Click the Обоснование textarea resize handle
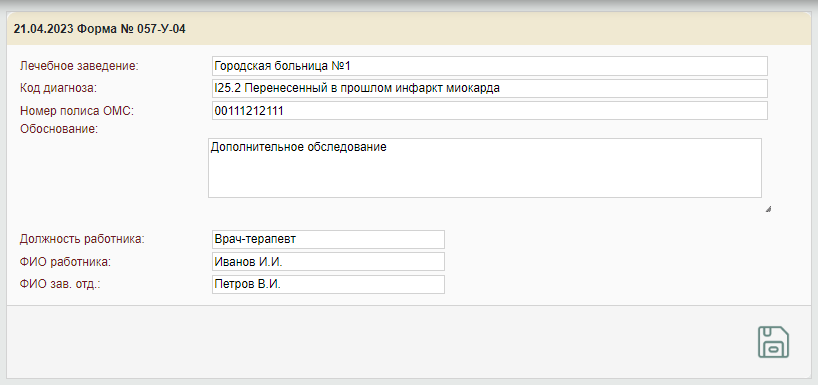Screen dimensions: 818x385 click(768, 209)
